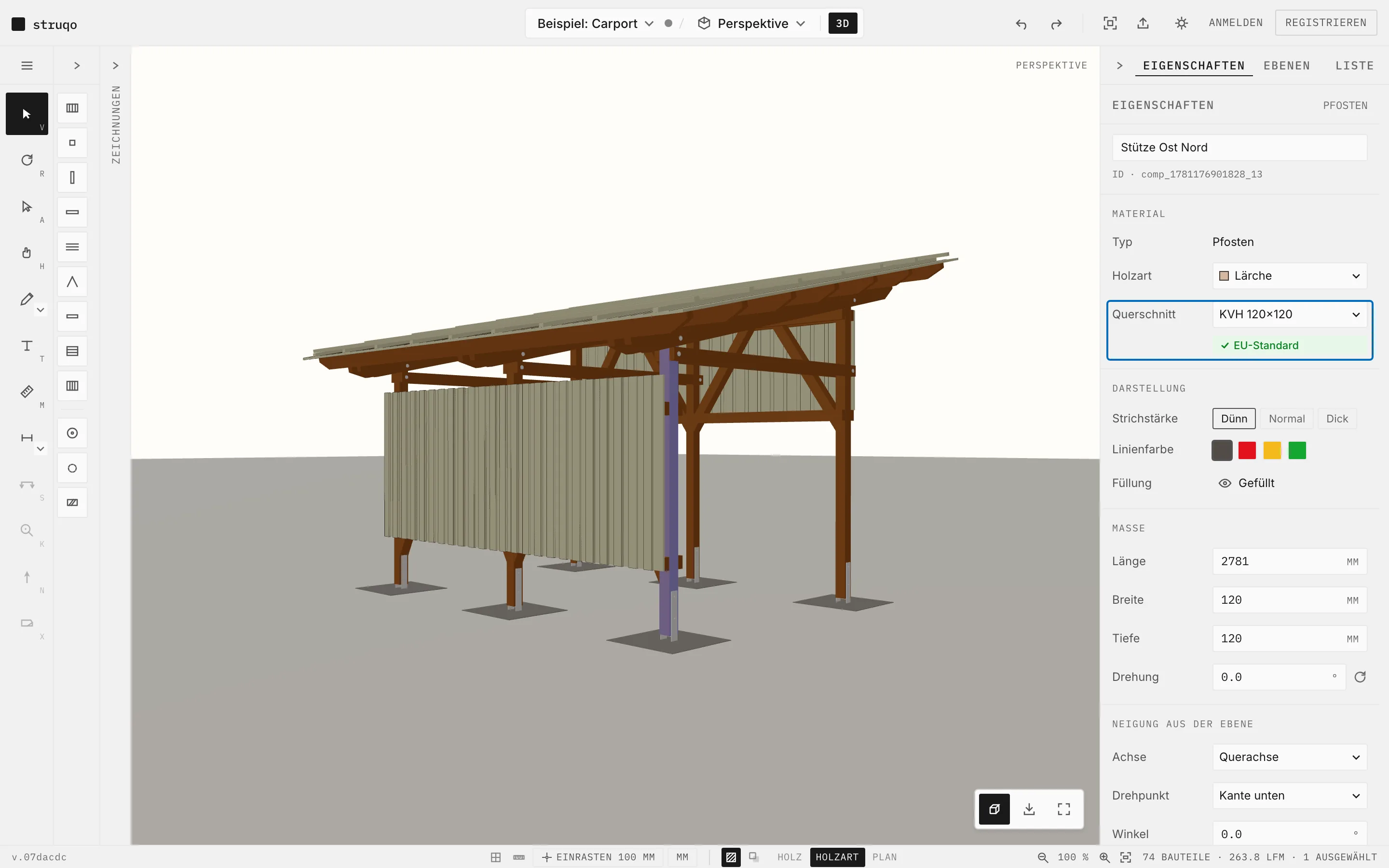Download the 3D view image

point(1029,809)
